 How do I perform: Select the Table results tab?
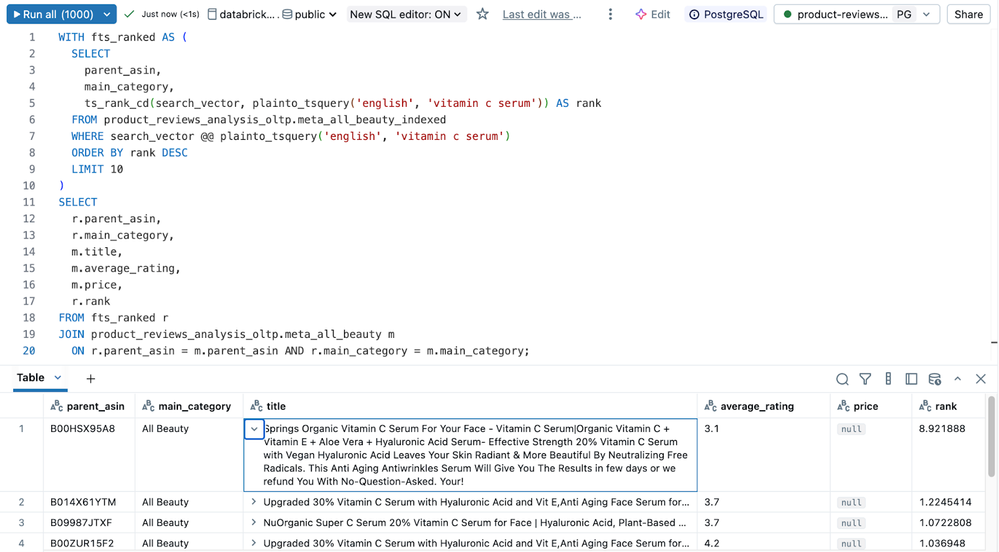point(30,378)
